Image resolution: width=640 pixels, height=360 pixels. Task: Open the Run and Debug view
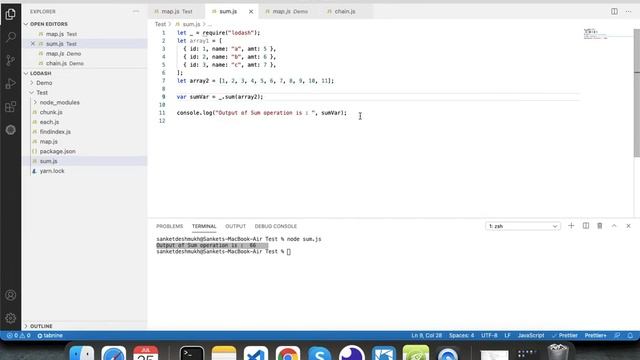[11, 84]
